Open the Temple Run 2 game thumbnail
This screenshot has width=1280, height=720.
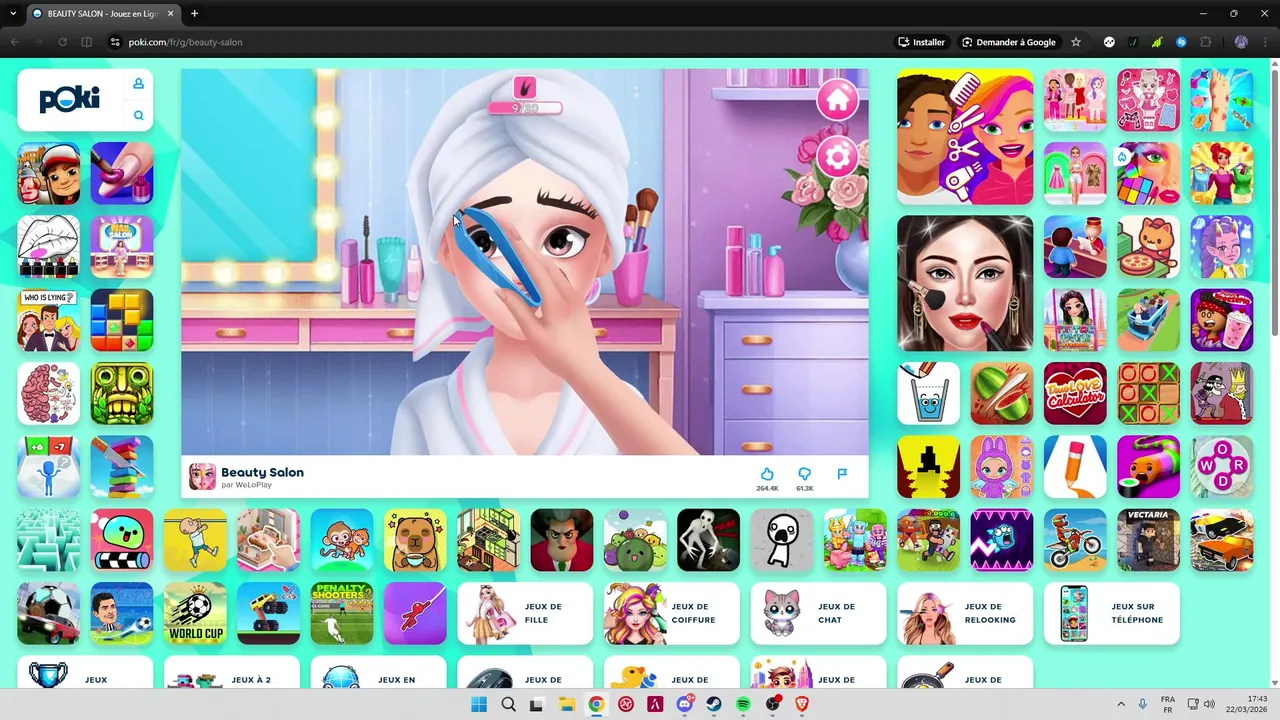(122, 393)
